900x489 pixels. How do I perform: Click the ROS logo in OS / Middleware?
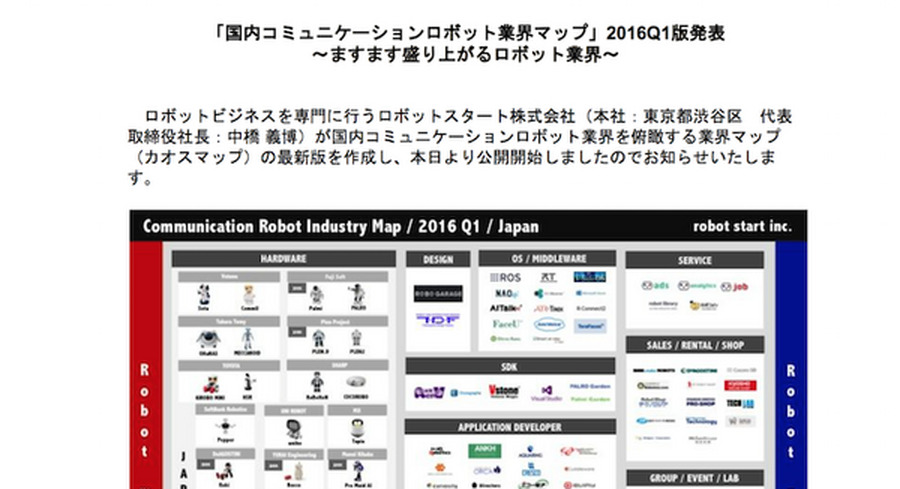coord(504,277)
